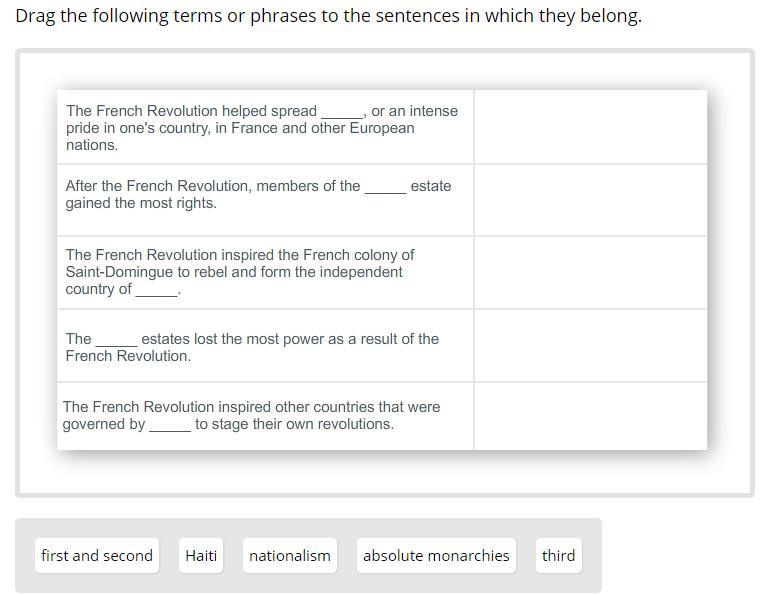The image size is (775, 595).
Task: Click the "Drag the following terms" instruction text
Action: [328, 16]
